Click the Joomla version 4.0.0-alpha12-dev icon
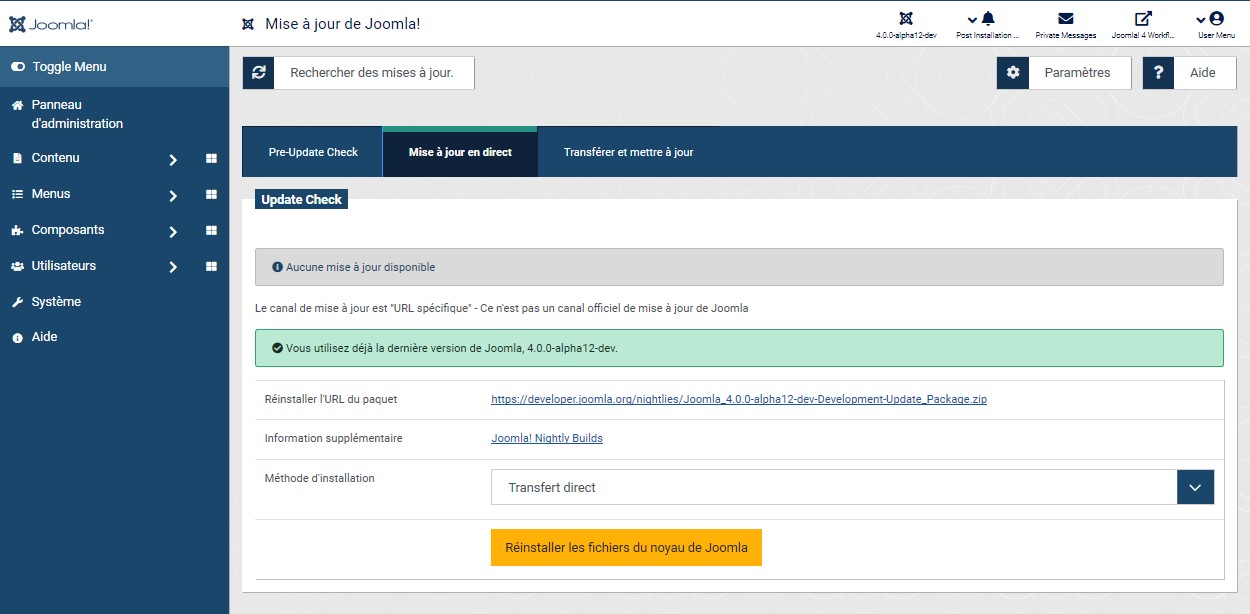The image size is (1250, 614). tap(906, 19)
